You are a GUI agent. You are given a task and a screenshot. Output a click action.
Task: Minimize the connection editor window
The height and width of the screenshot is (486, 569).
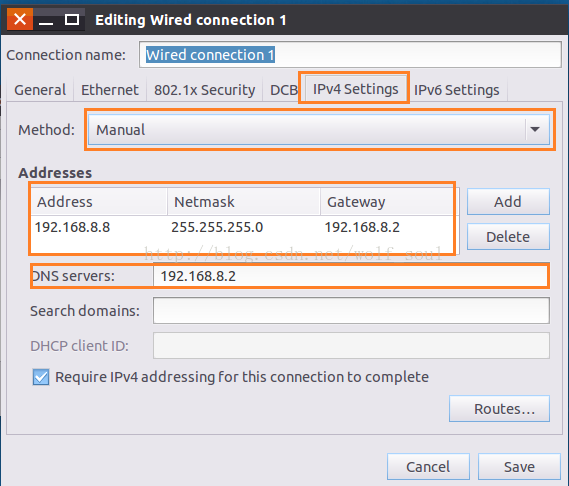[46, 20]
